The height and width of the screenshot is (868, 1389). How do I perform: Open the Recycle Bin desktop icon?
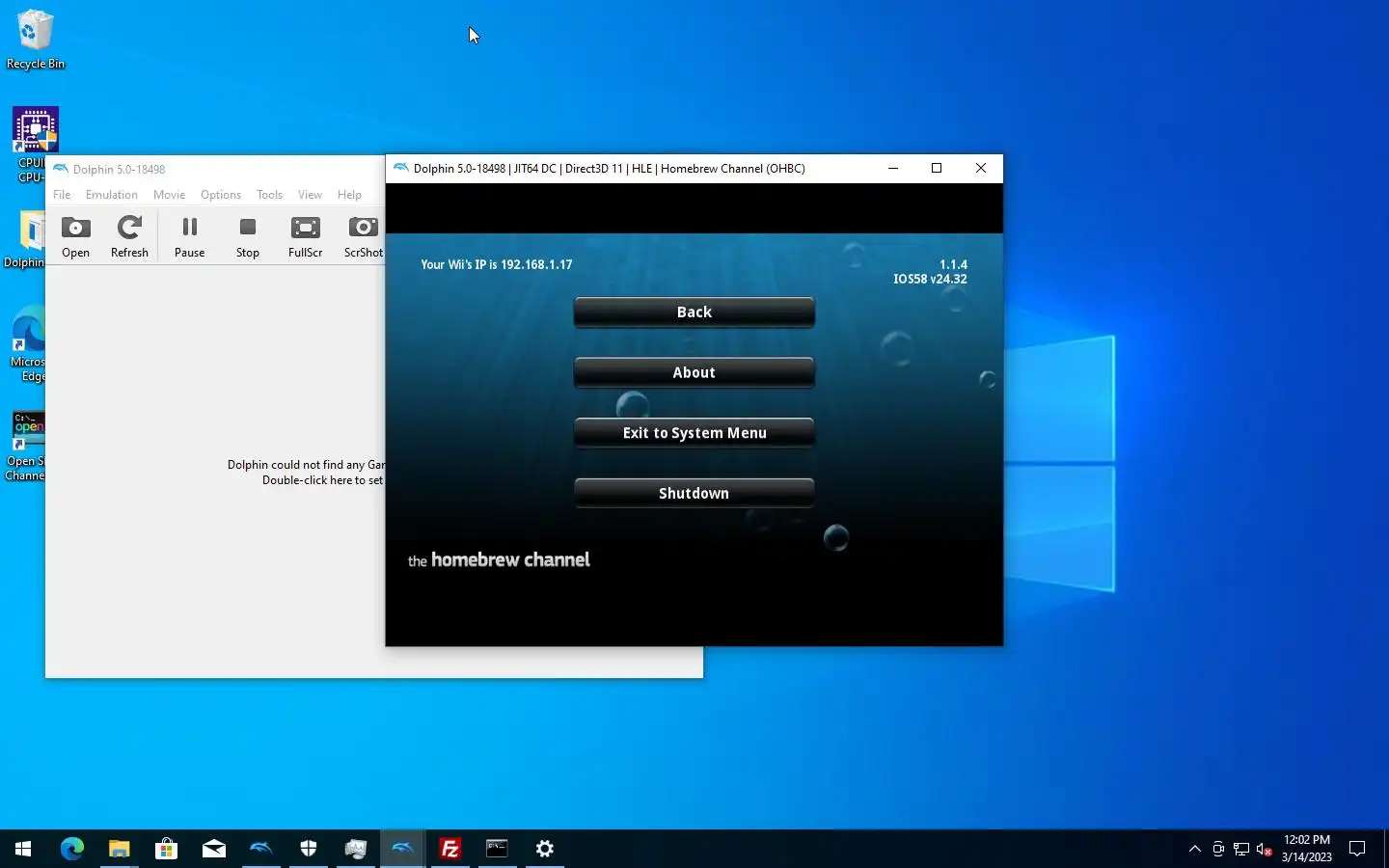36,40
